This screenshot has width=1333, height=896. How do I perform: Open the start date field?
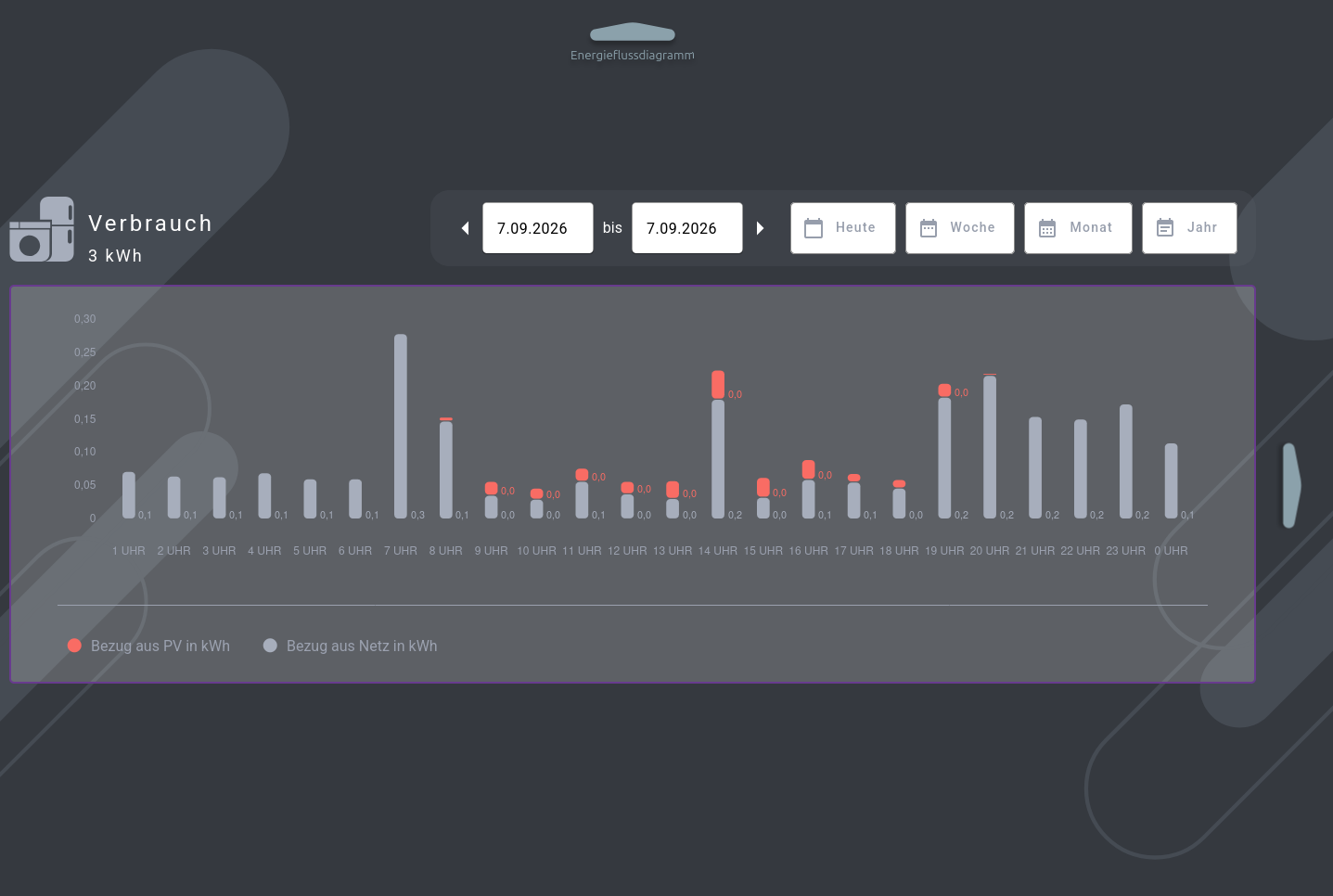tap(538, 228)
